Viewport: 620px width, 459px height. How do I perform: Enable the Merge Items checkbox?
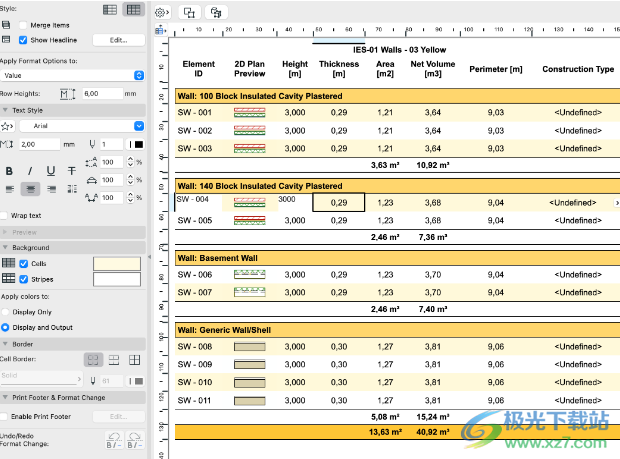[23, 25]
